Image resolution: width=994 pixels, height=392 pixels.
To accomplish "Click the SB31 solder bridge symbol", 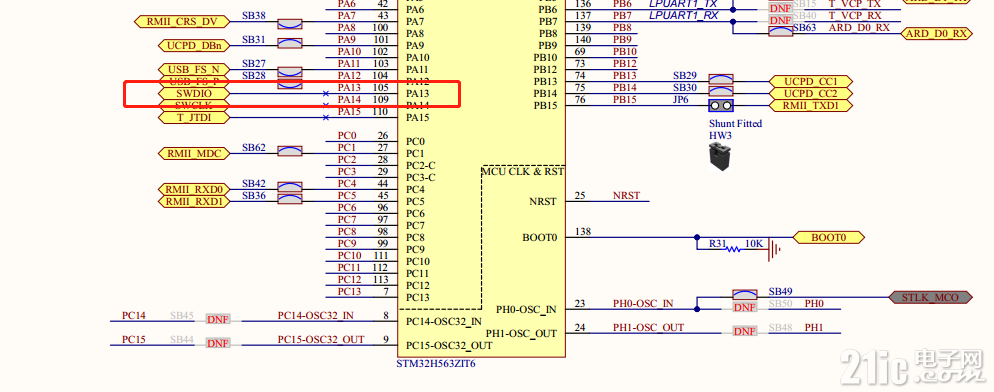I will pos(290,43).
